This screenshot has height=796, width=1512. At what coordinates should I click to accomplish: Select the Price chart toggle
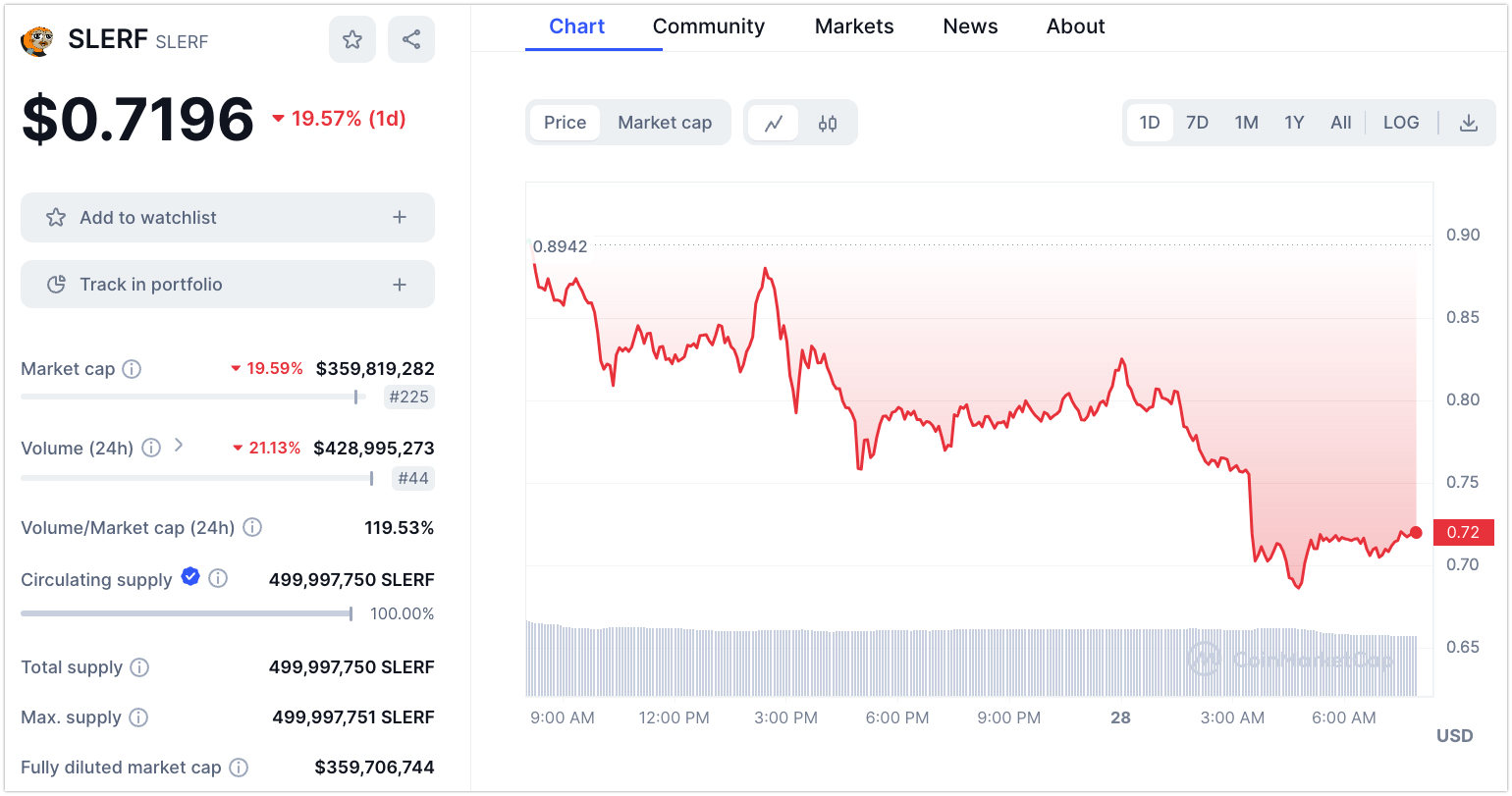565,123
